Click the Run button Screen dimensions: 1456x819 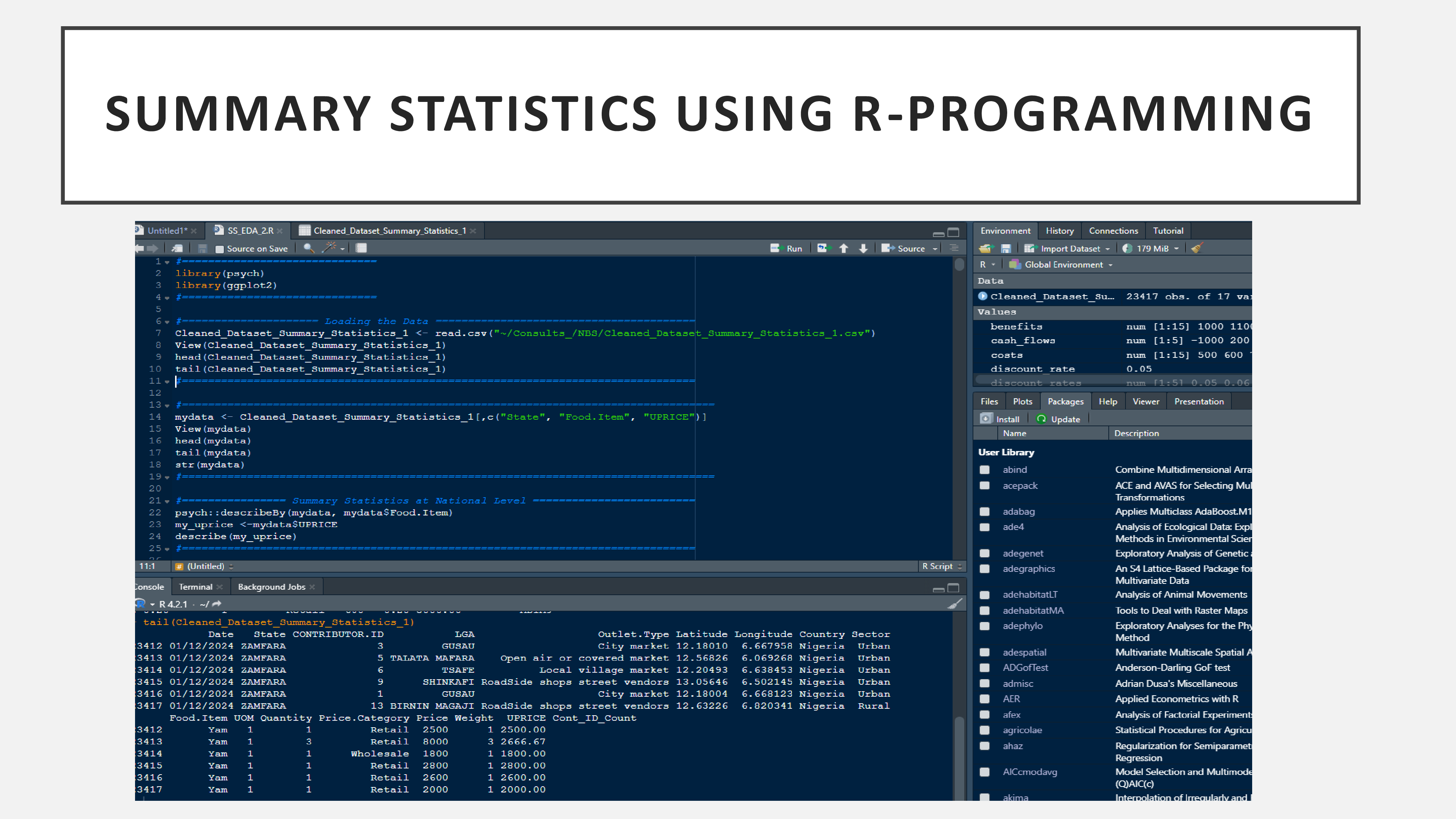(787, 248)
